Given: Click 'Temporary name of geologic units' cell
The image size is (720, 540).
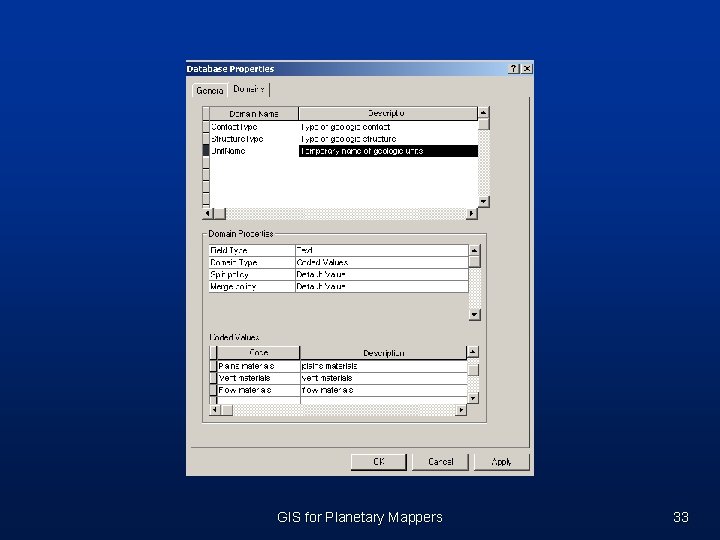Looking at the screenshot, I should (388, 151).
